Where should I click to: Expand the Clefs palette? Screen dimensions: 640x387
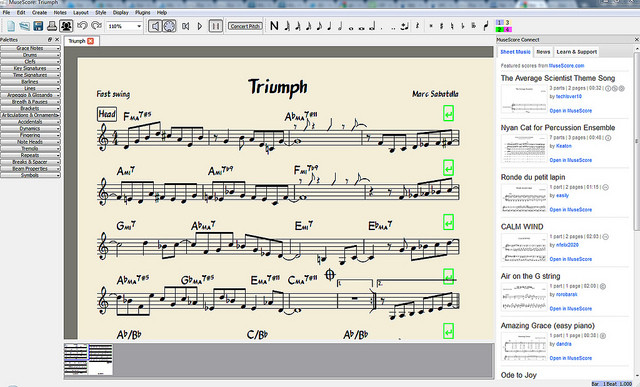[x=30, y=62]
